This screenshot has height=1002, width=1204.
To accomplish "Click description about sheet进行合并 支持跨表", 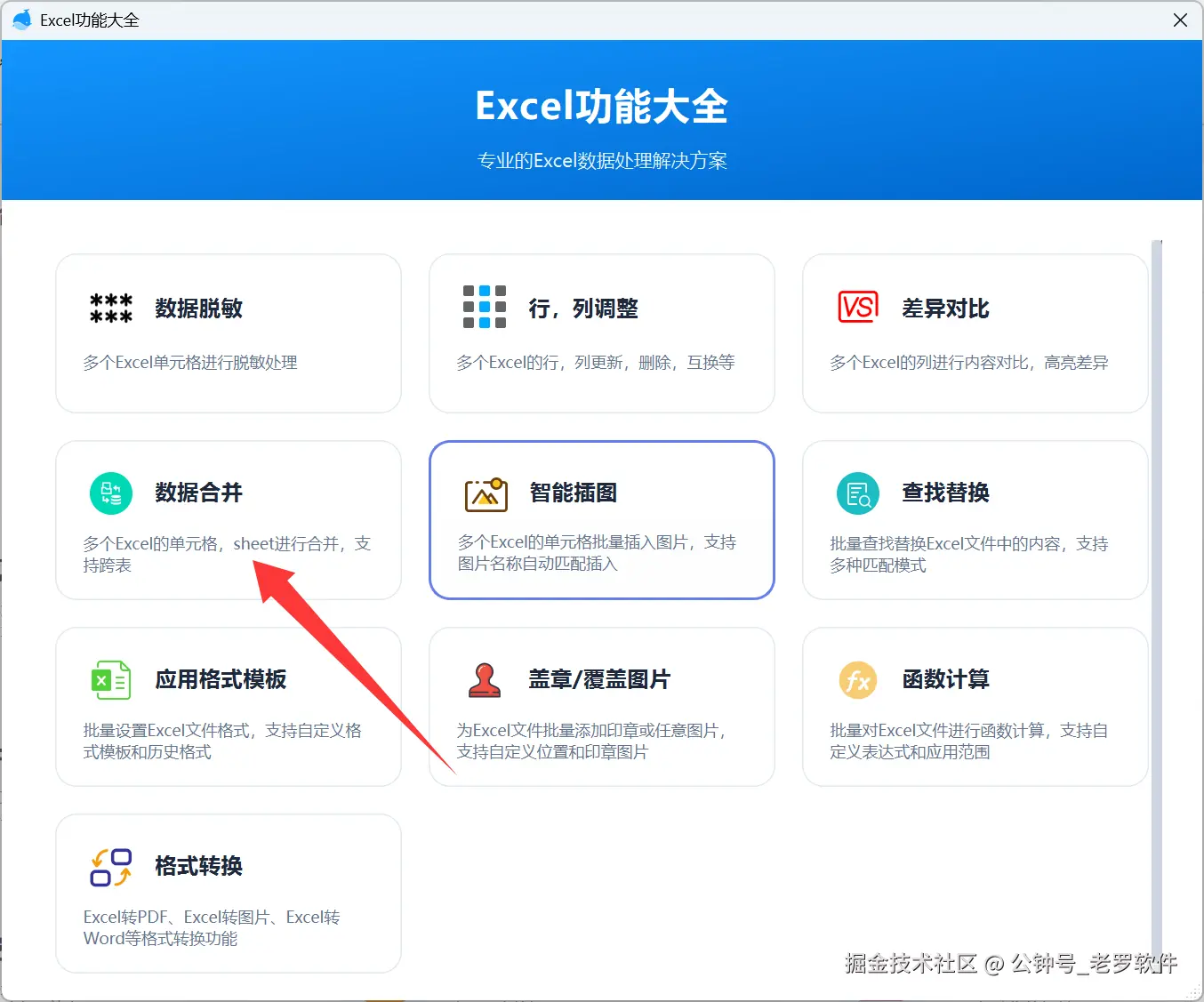I will pyautogui.click(x=227, y=555).
